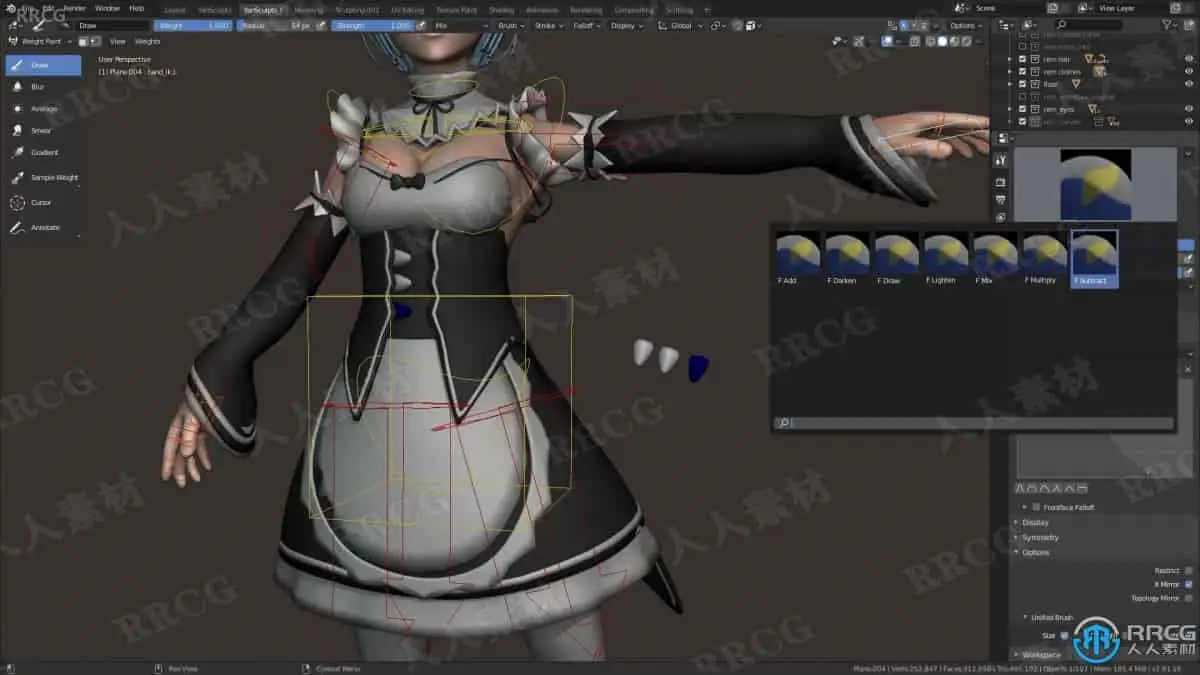Toggle the Frontface Falloff checkbox

click(x=1036, y=507)
